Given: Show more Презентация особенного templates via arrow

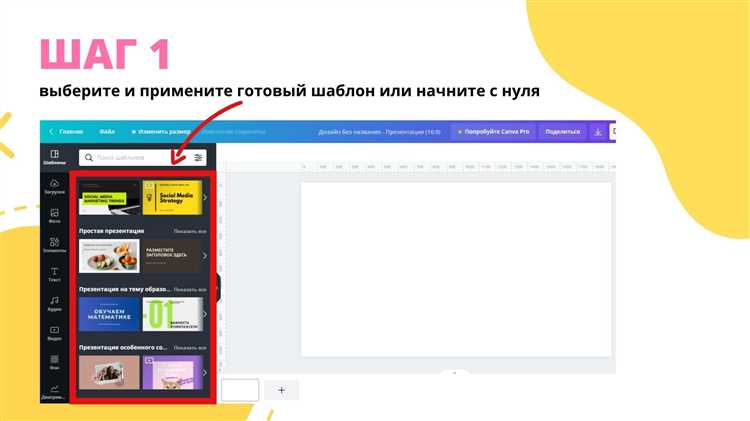Looking at the screenshot, I should tap(205, 373).
